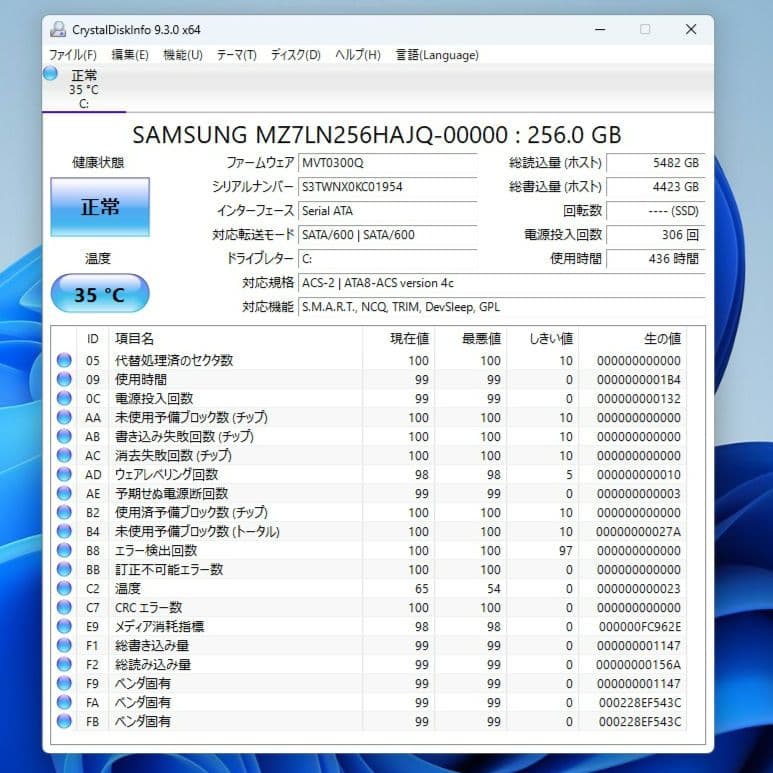The width and height of the screenshot is (773, 773).
Task: Click total host writes value 4423 GB
Action: (656, 187)
